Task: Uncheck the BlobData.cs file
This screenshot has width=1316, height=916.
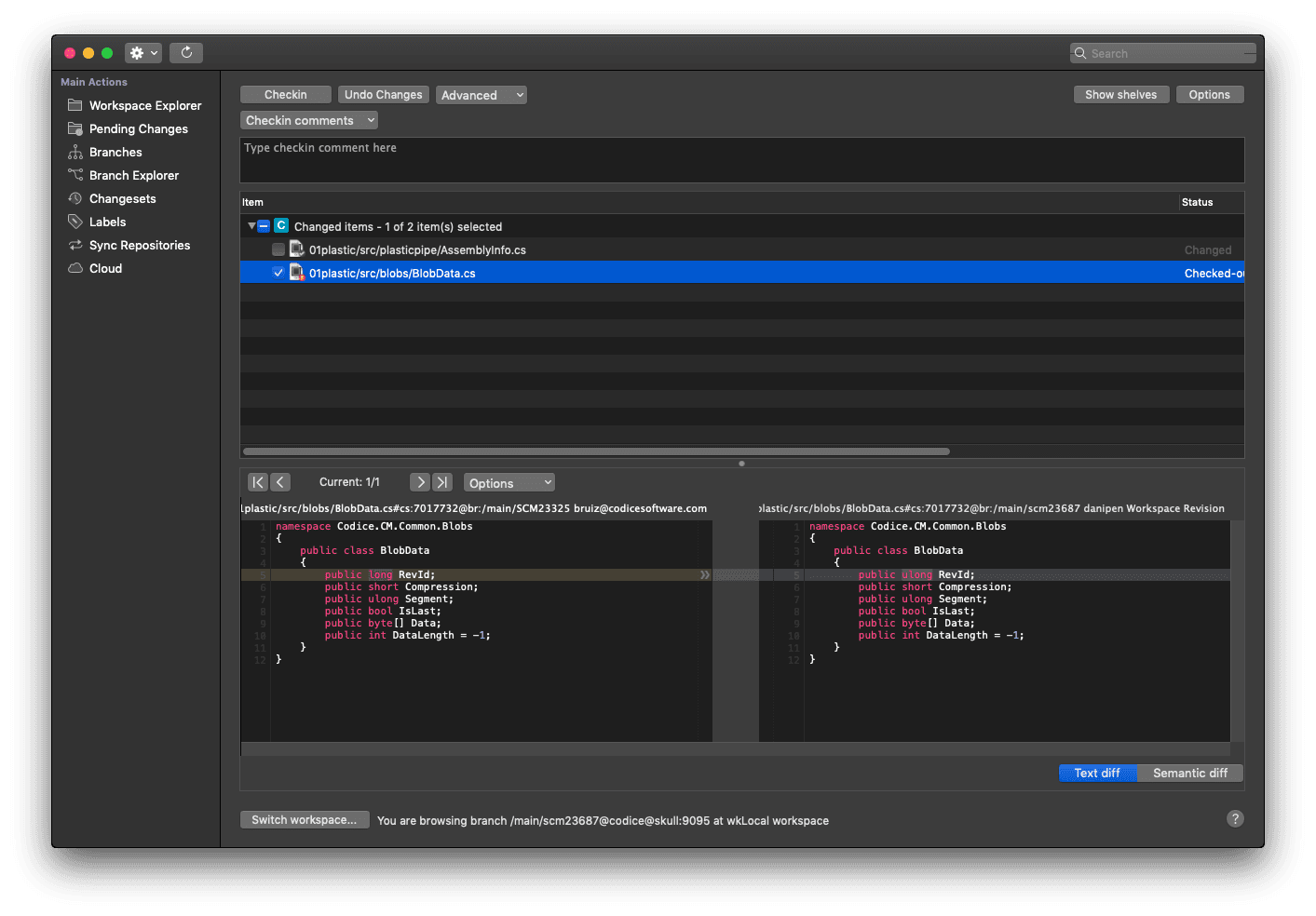Action: coord(278,273)
